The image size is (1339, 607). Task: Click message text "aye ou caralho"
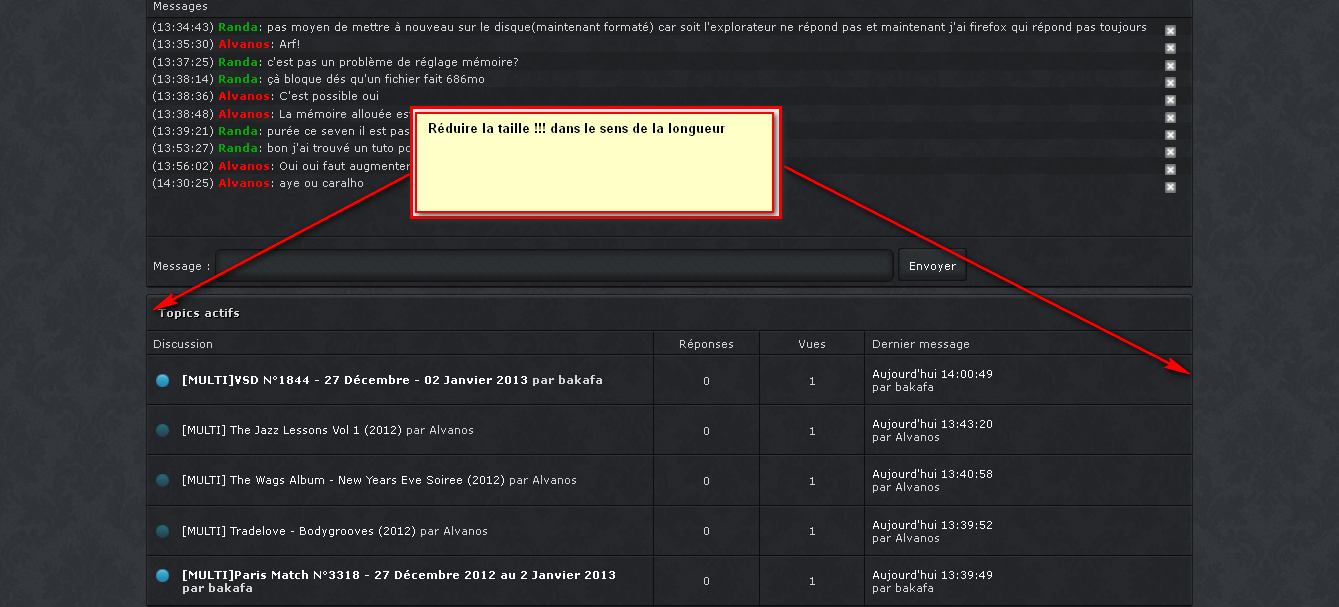(321, 183)
